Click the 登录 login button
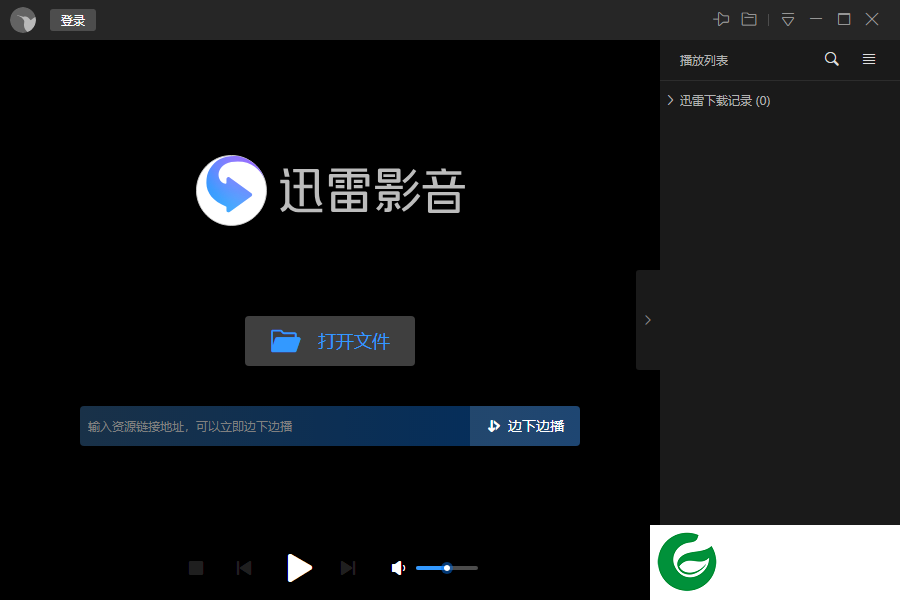900x600 pixels. 73,20
